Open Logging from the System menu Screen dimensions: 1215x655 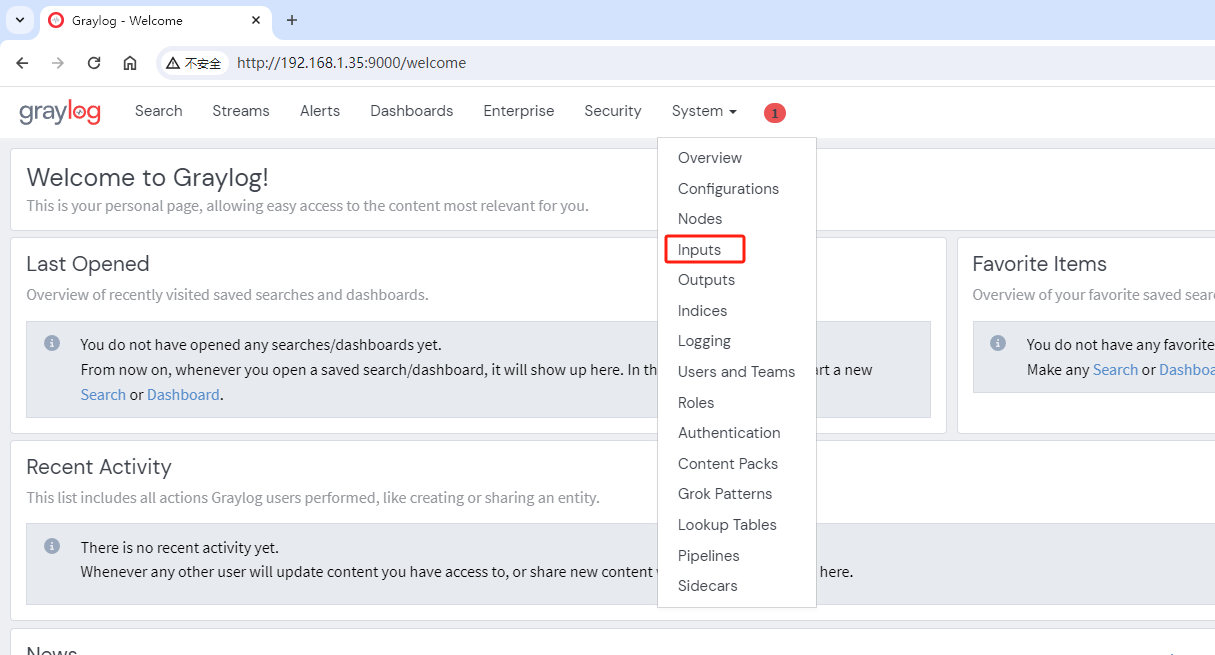[x=704, y=341]
